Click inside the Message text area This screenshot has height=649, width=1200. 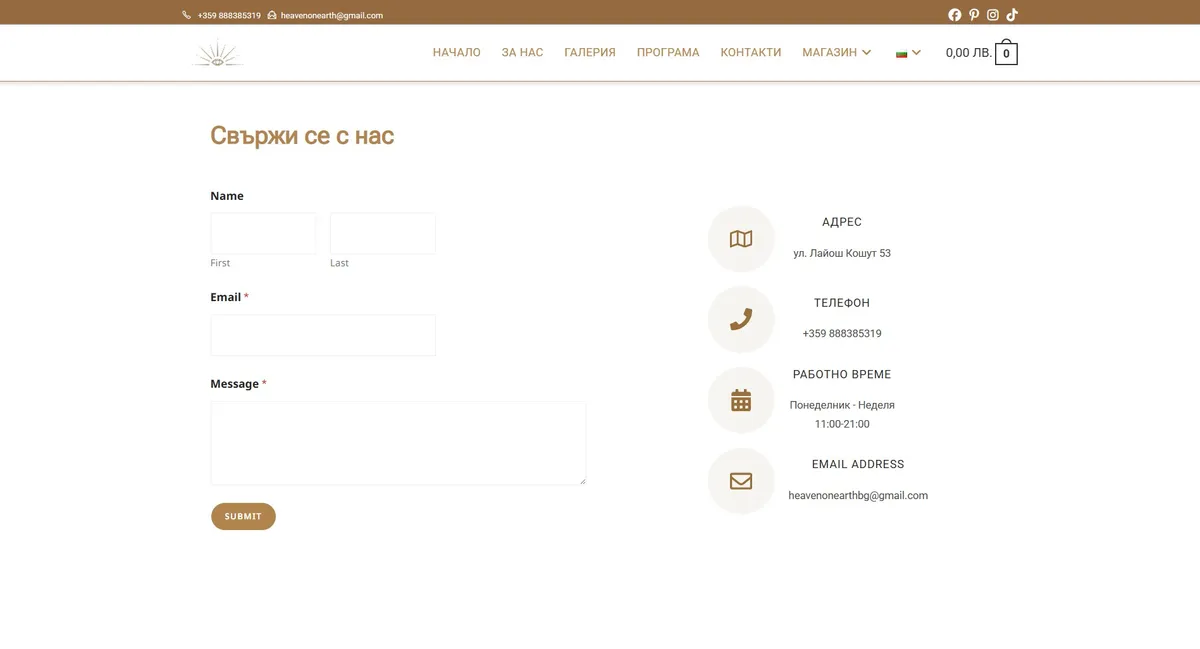coord(398,443)
